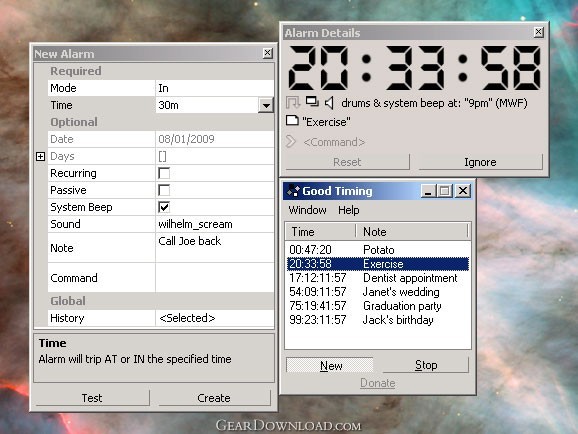Close the Alarm Details window

tap(539, 32)
